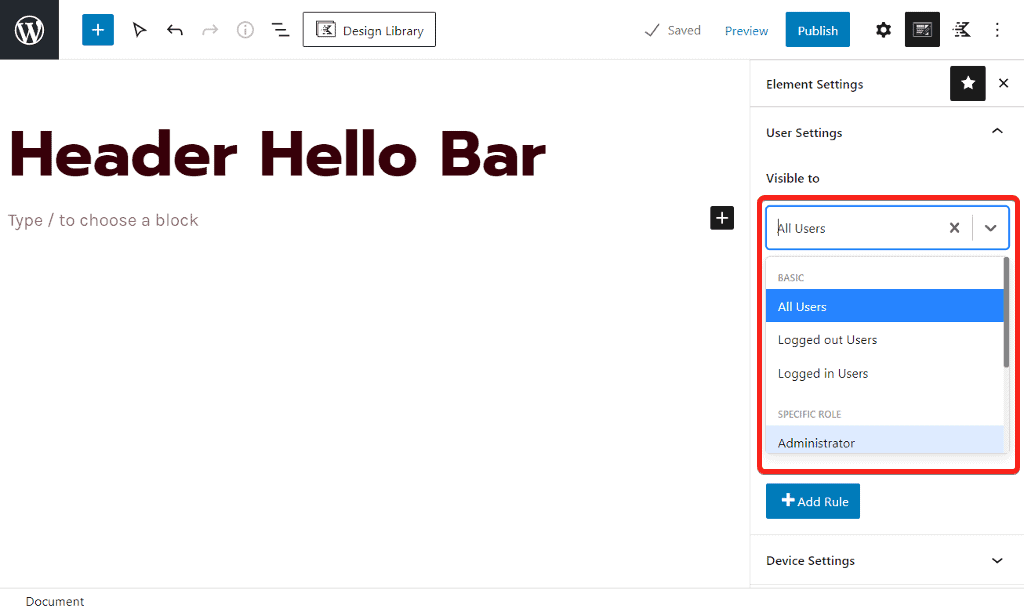The width and height of the screenshot is (1024, 612).
Task: Undo the last change
Action: [175, 30]
